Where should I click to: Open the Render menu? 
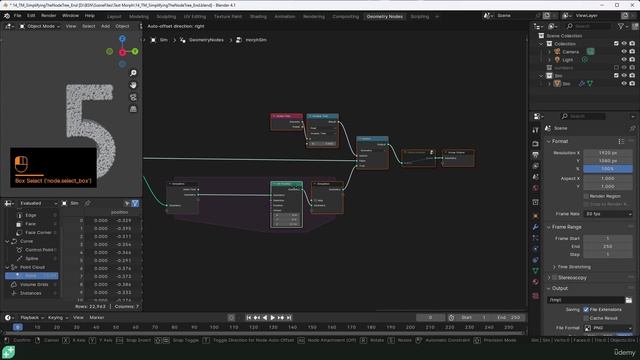(49, 16)
